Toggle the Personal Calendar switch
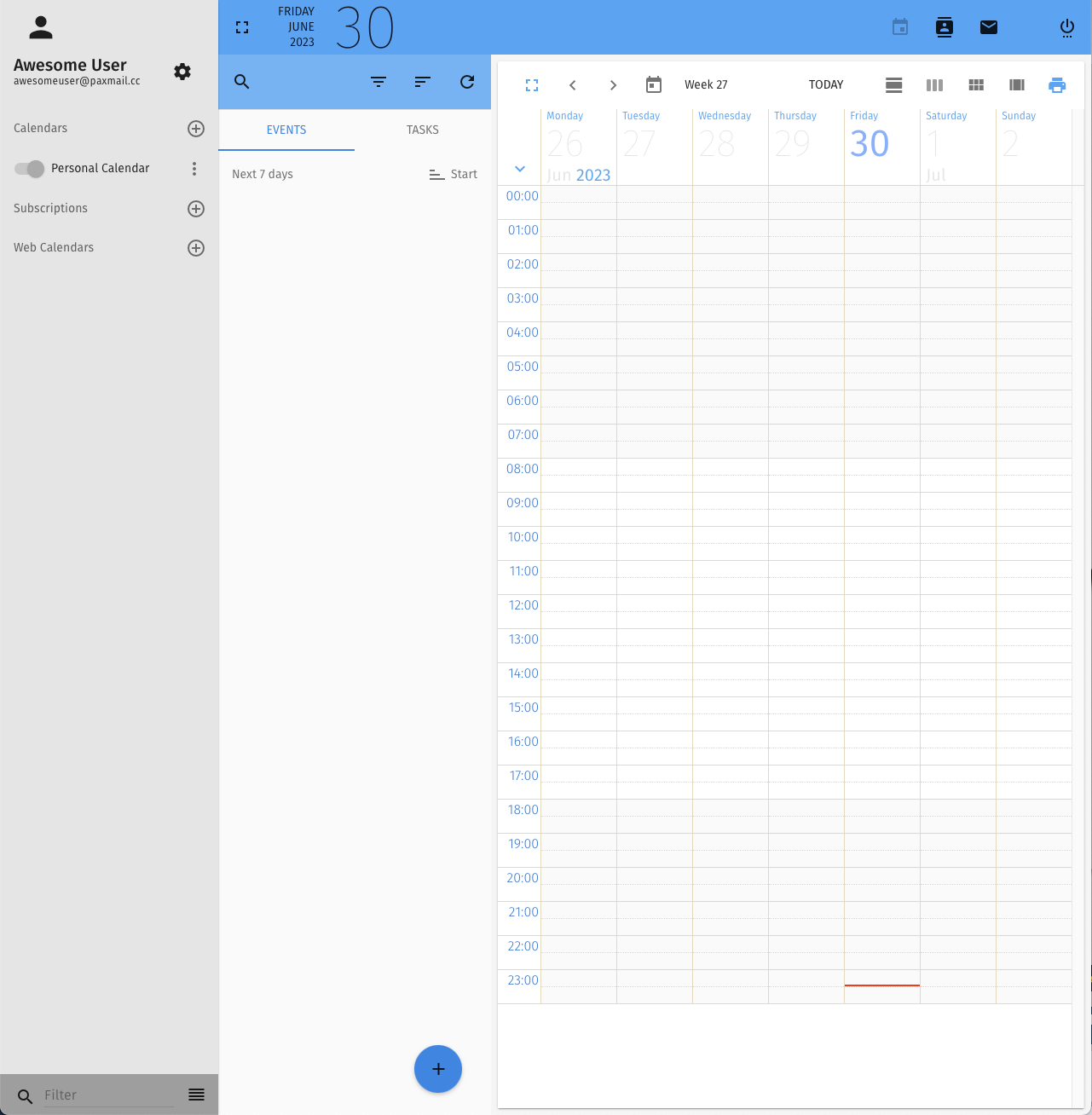This screenshot has width=1092, height=1115. coord(30,169)
